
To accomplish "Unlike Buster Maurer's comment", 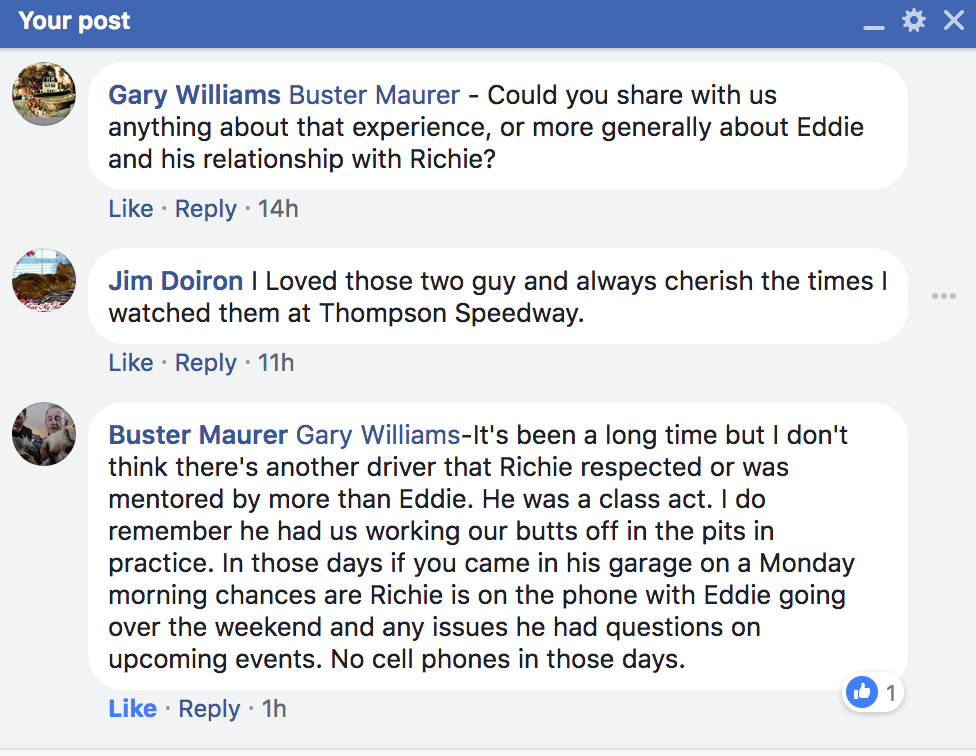I will (x=133, y=708).
